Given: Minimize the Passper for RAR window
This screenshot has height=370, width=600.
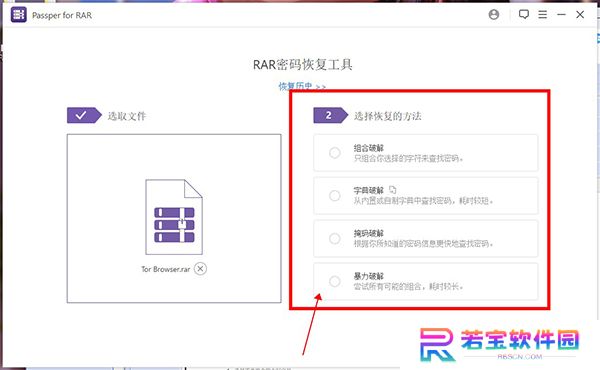Looking at the screenshot, I should coord(561,15).
